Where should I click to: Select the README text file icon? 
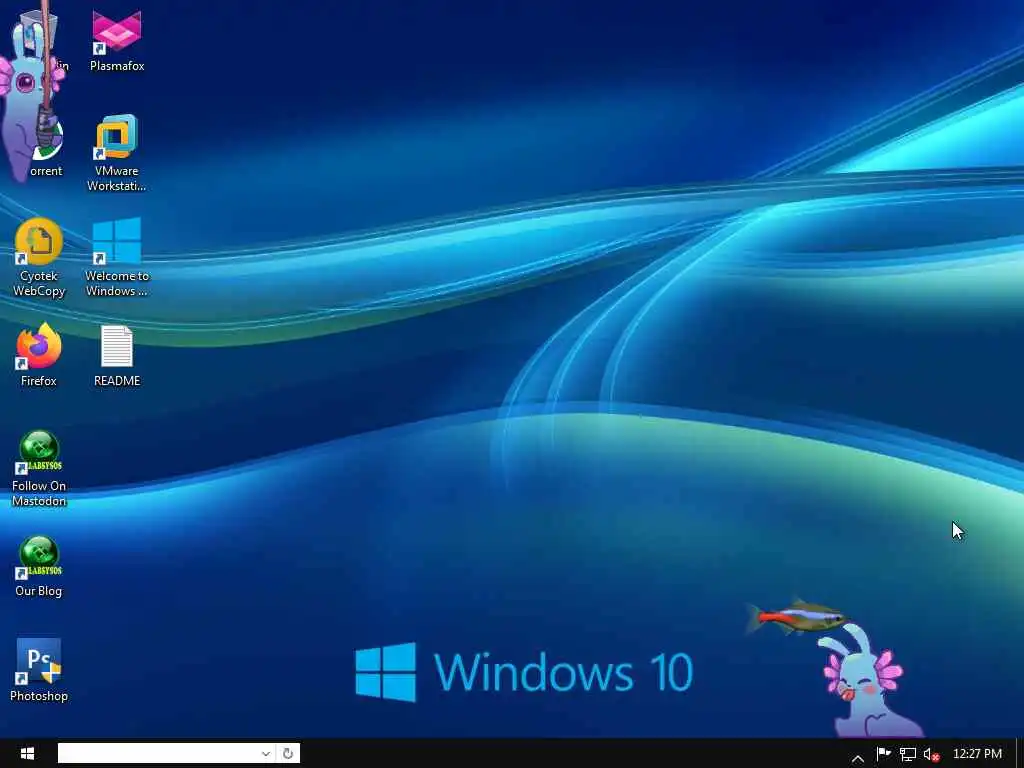coord(117,355)
